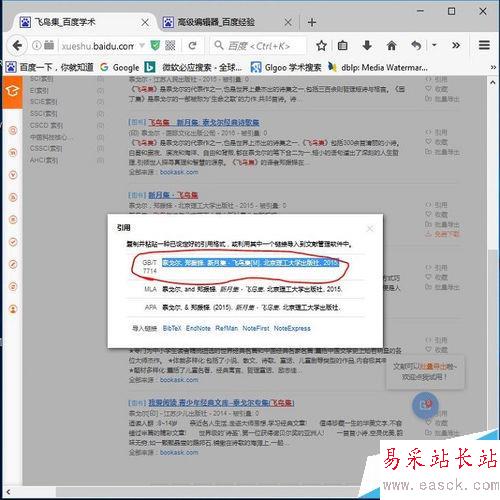The width and height of the screenshot is (500, 500).
Task: Select the highlighted GB/T 7714 citation text
Action: pyautogui.click(x=250, y=263)
